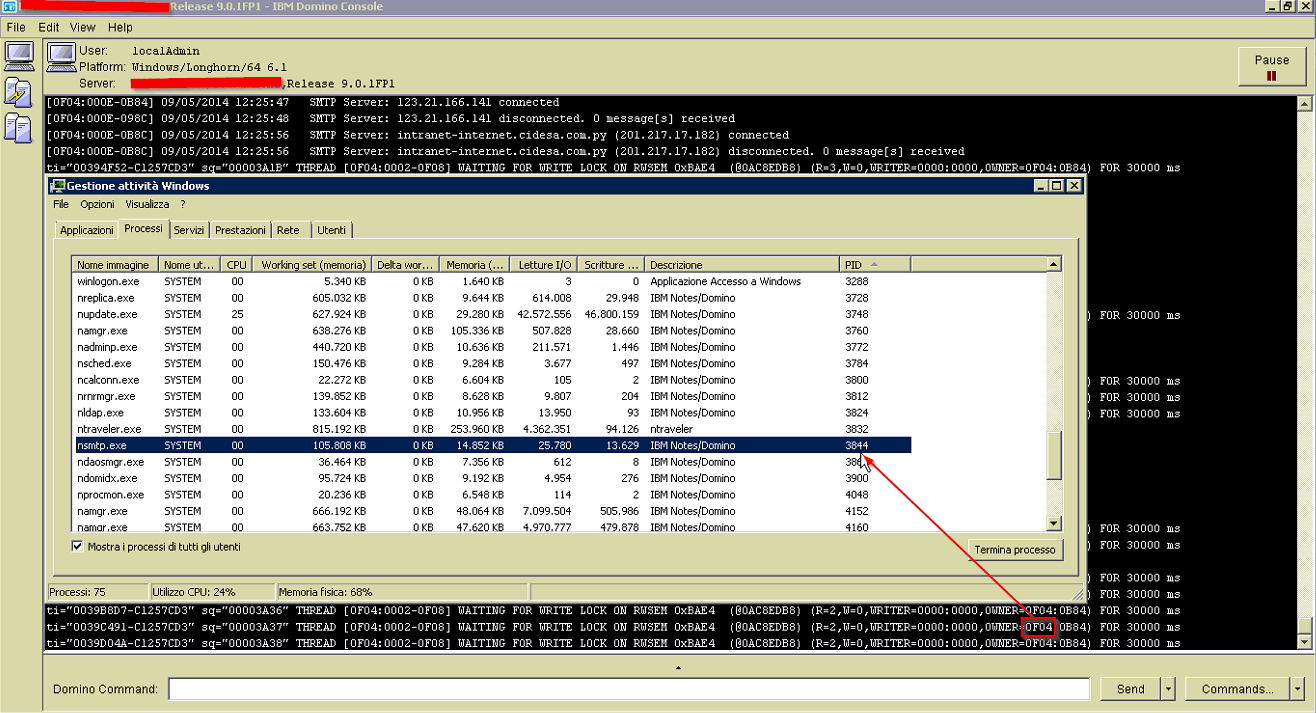Open the Commands... button
This screenshot has height=713, width=1316.
[x=1238, y=689]
